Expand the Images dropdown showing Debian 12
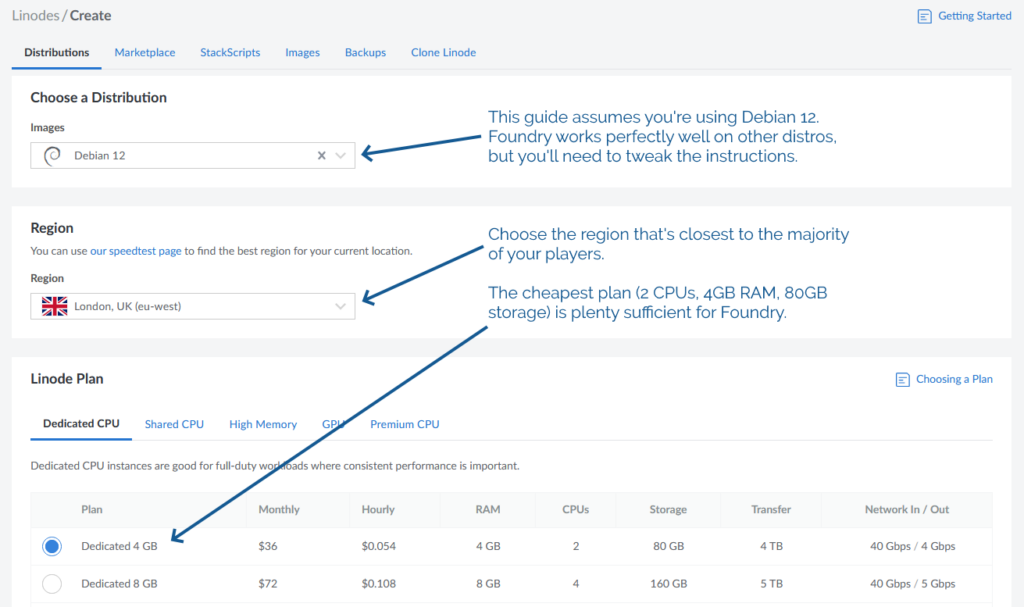This screenshot has height=607, width=1024. pyautogui.click(x=340, y=155)
